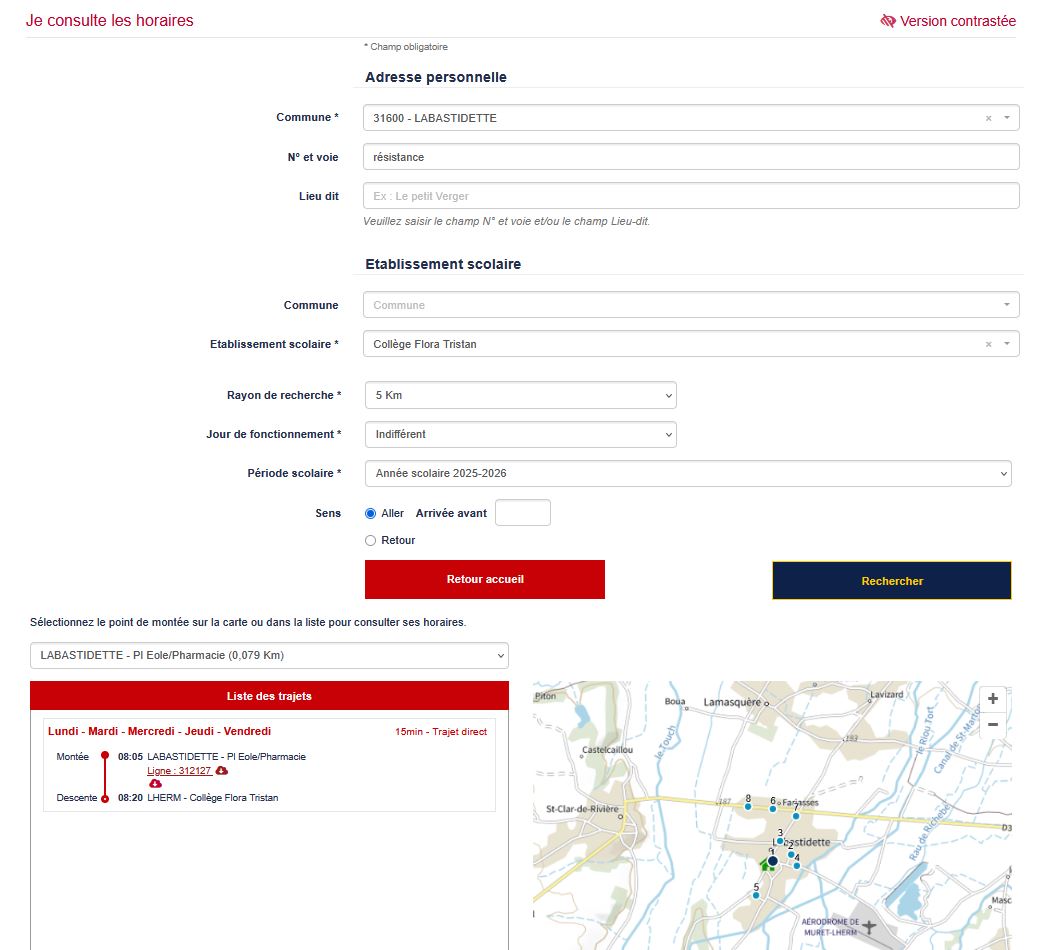Click the Arrivée avant time field
This screenshot has width=1048, height=950.
(x=523, y=513)
